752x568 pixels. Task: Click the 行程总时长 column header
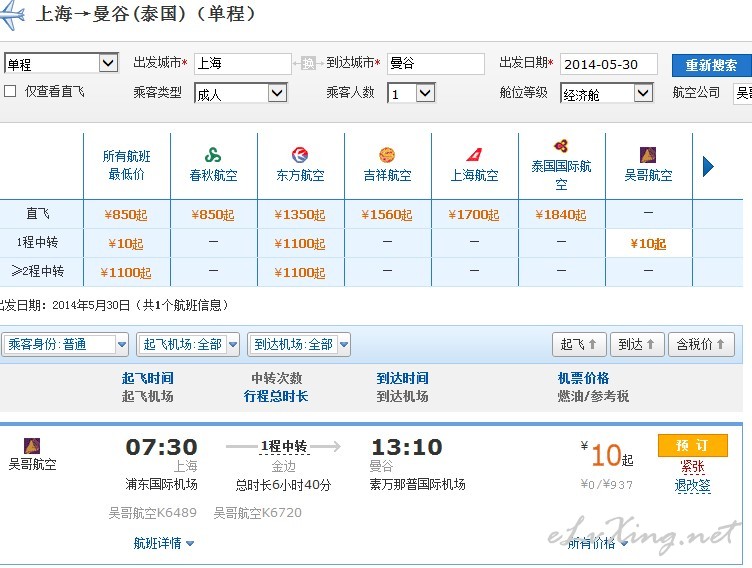click(276, 396)
